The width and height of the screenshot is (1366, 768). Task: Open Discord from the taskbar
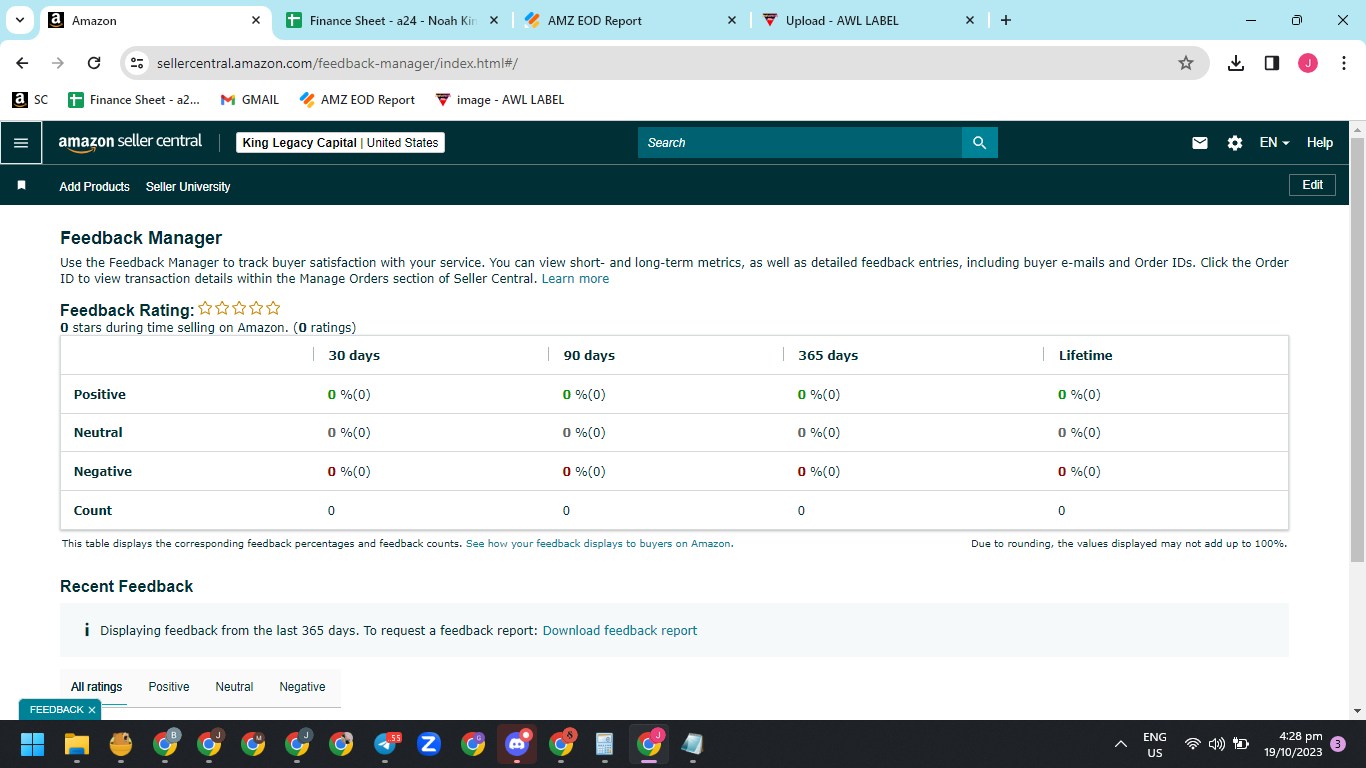(517, 744)
